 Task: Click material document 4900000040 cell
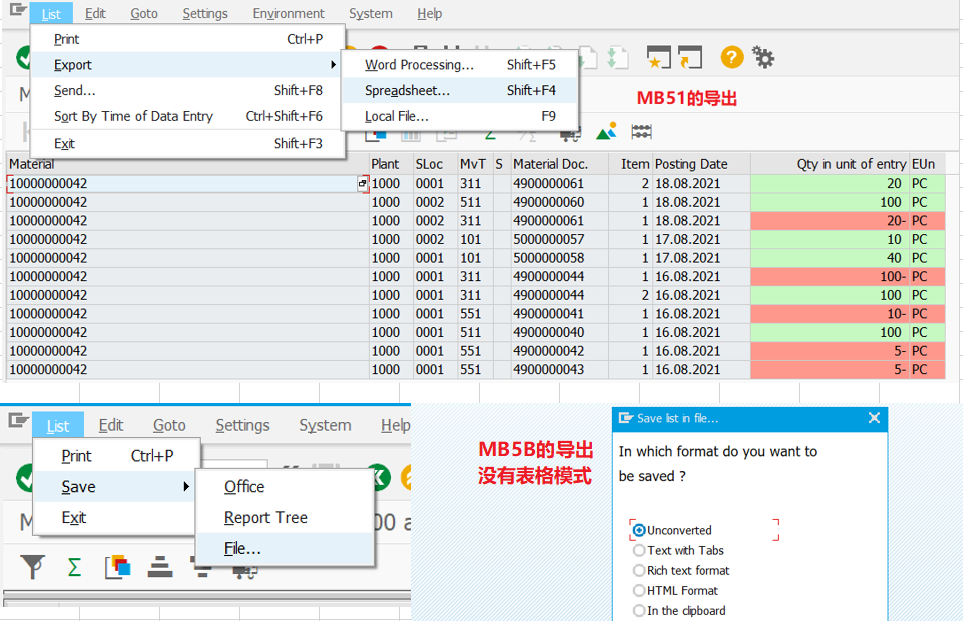point(559,332)
